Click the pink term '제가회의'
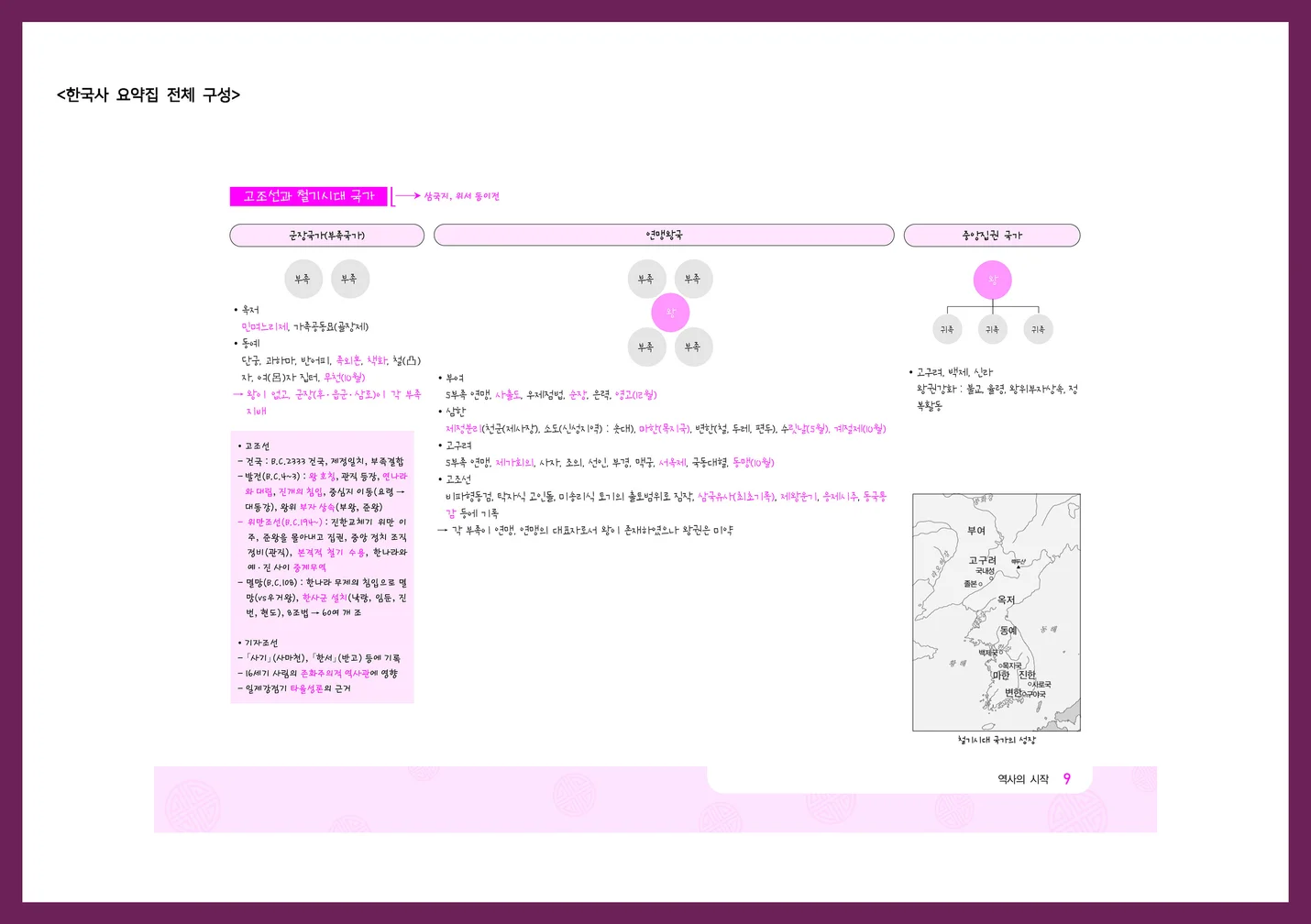This screenshot has height=924, width=1311. point(514,463)
